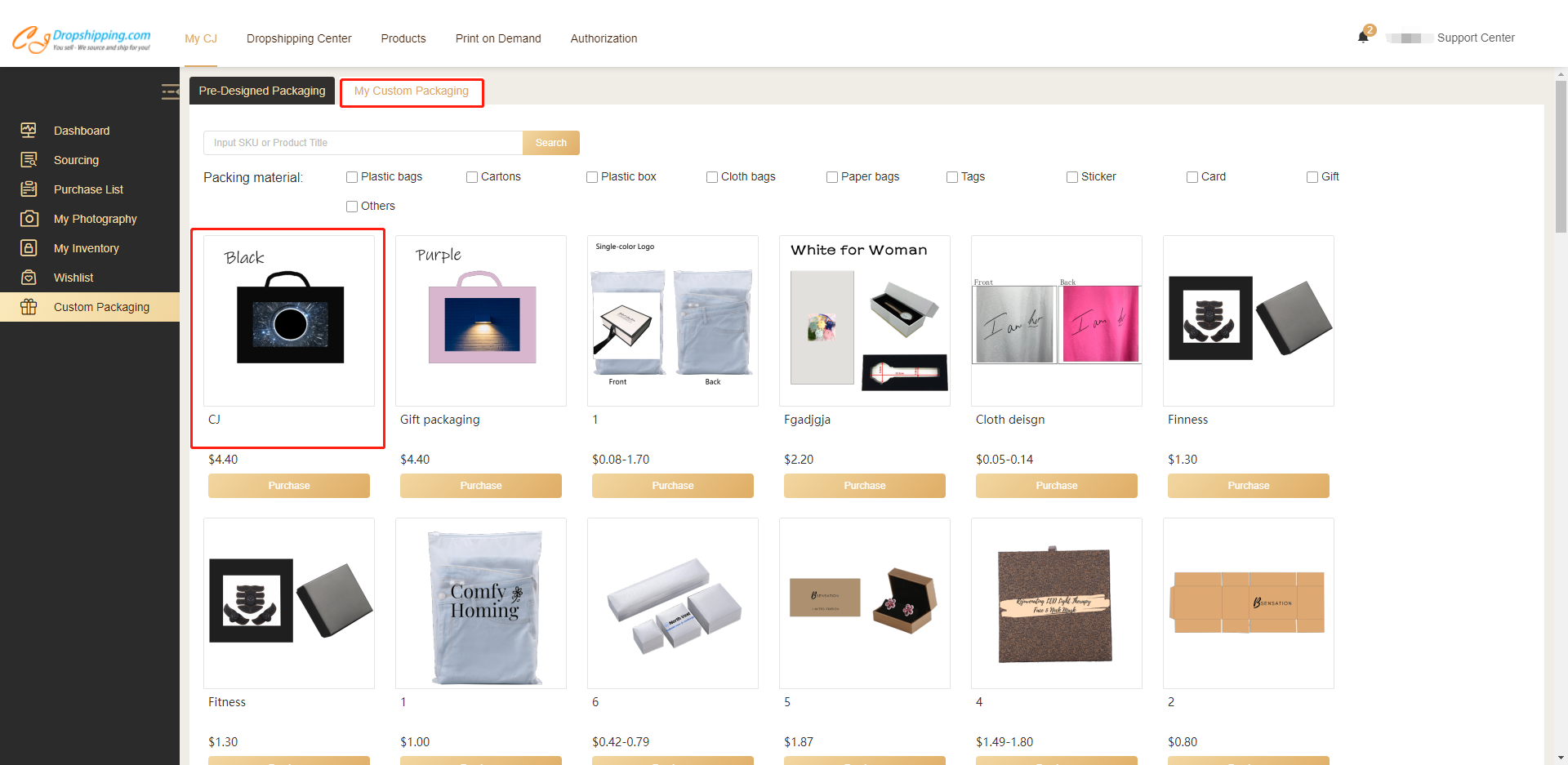Open the Pre-Designed Packaging tab
1568x765 pixels.
coord(261,91)
